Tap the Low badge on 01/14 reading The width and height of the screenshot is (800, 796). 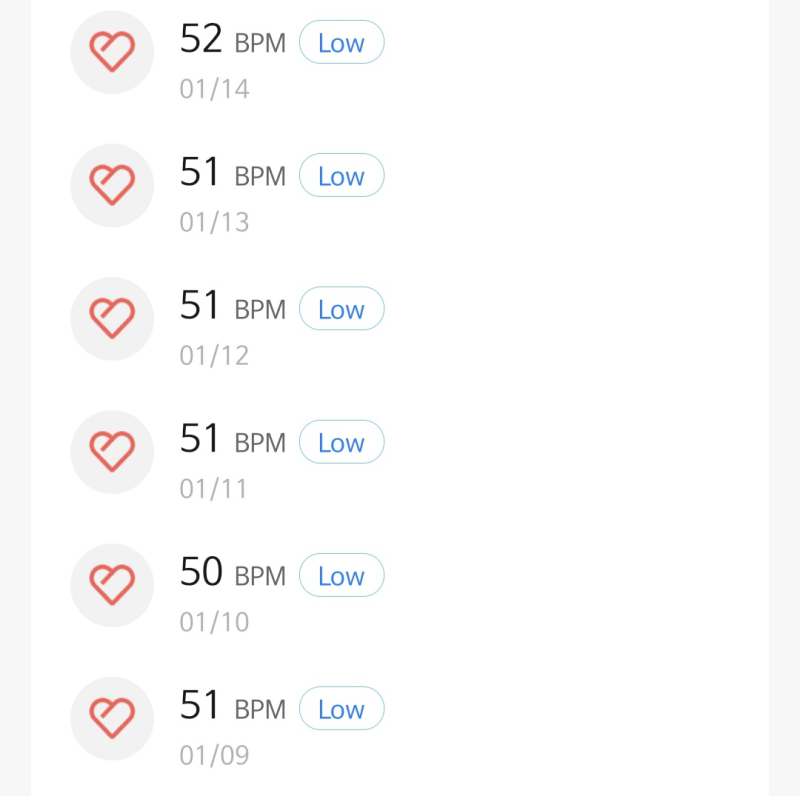coord(341,42)
